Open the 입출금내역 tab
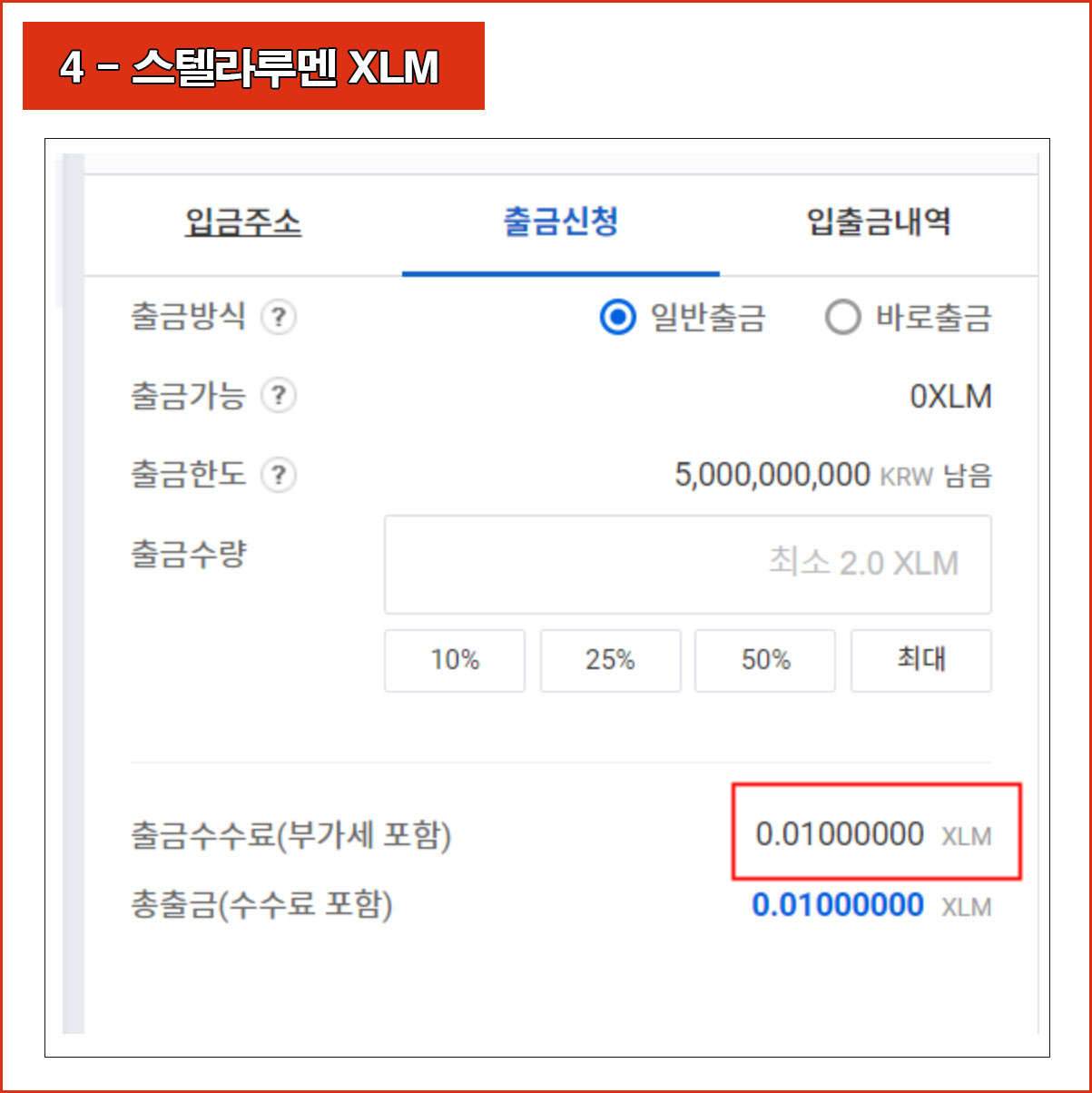 [879, 222]
